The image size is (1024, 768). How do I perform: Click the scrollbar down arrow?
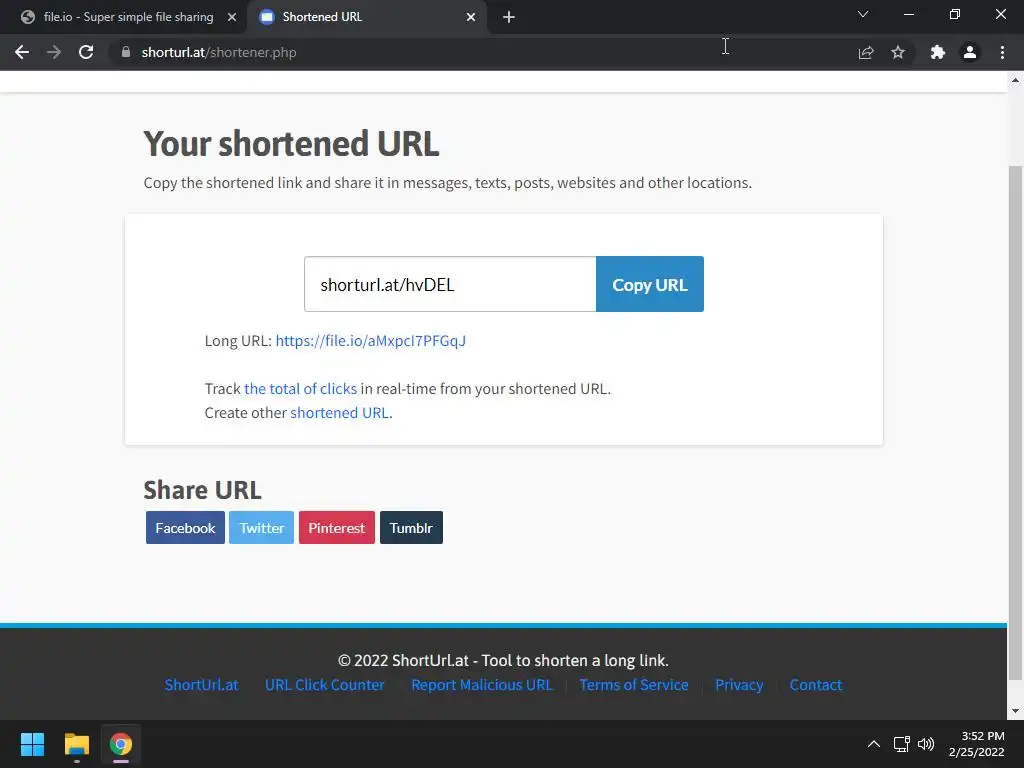tap(1015, 711)
